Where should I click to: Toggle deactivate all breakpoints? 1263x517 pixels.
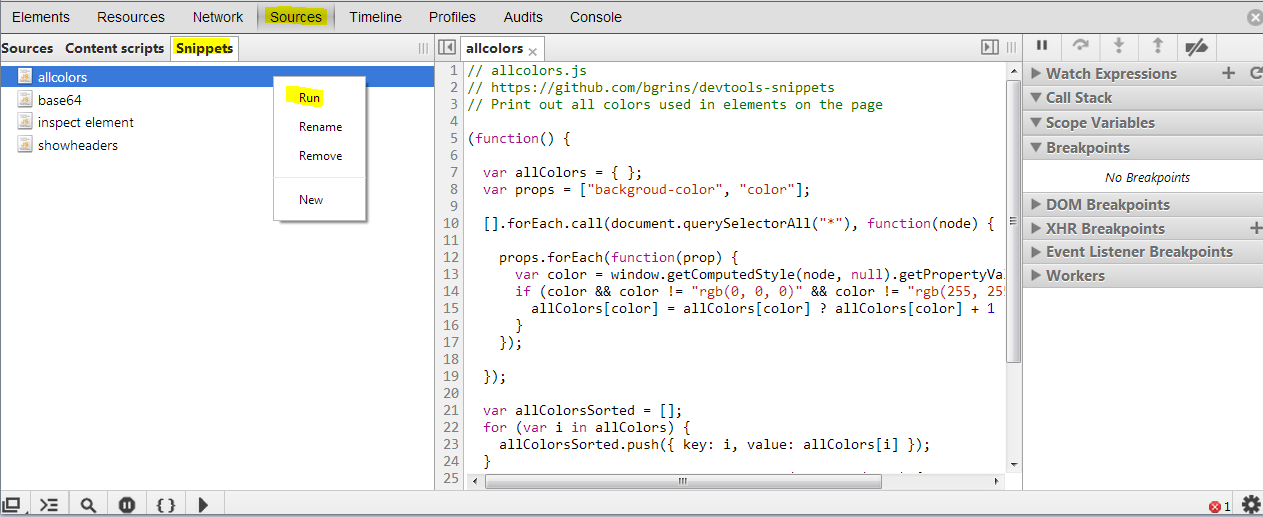point(1196,46)
